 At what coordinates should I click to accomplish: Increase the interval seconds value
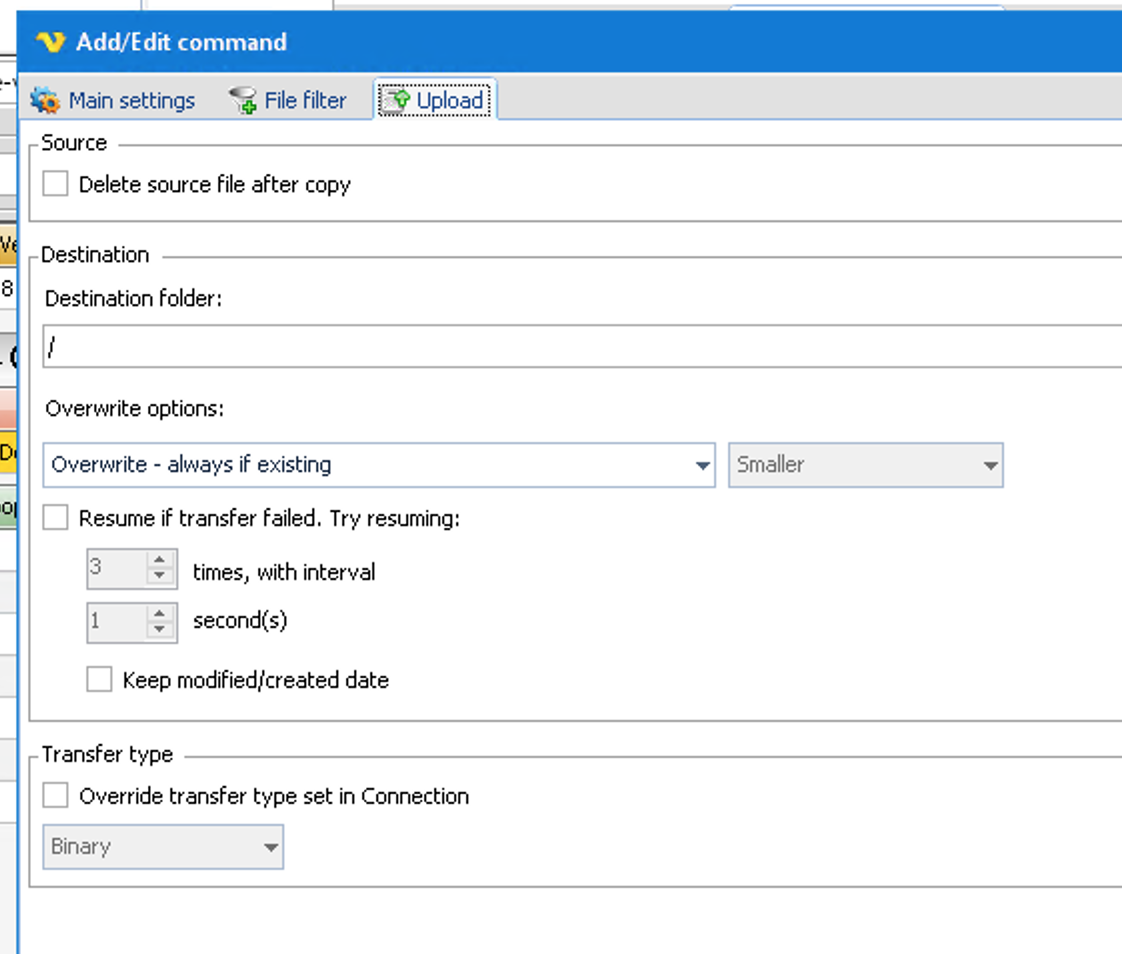[160, 614]
